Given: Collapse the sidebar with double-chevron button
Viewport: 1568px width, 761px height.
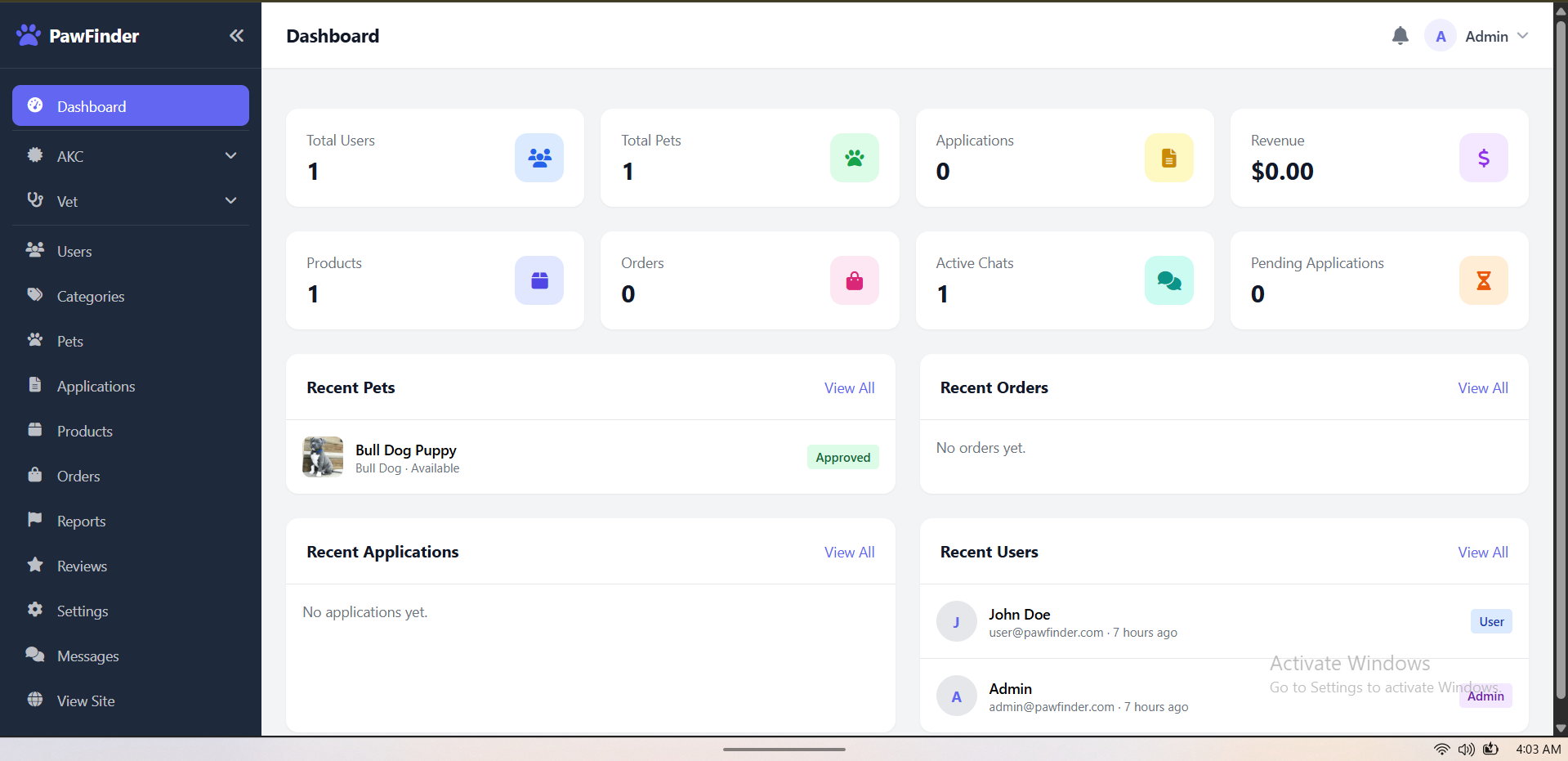Looking at the screenshot, I should (x=236, y=35).
